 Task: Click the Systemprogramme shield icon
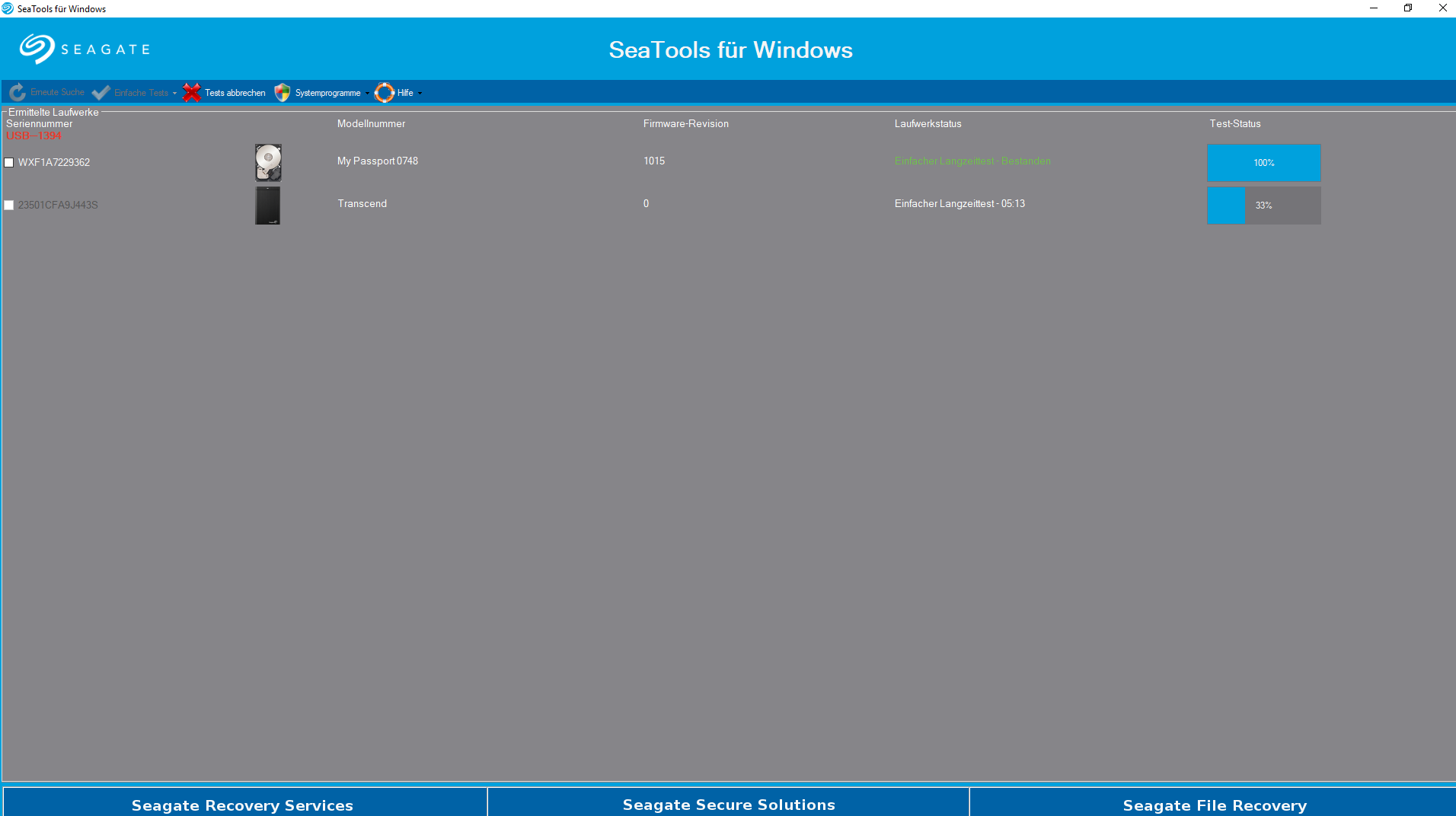283,93
